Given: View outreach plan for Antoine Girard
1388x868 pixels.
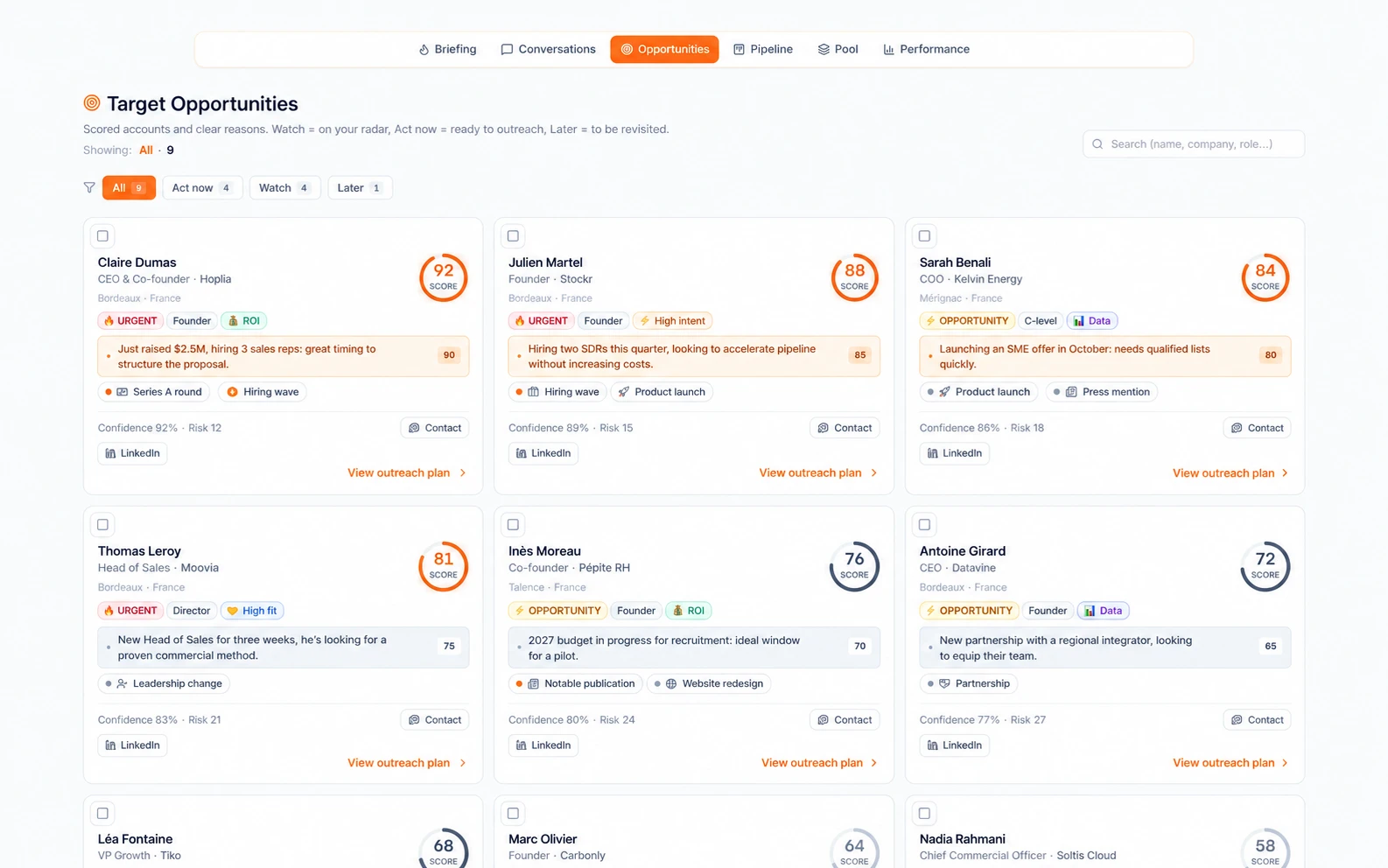Looking at the screenshot, I should coord(1230,763).
